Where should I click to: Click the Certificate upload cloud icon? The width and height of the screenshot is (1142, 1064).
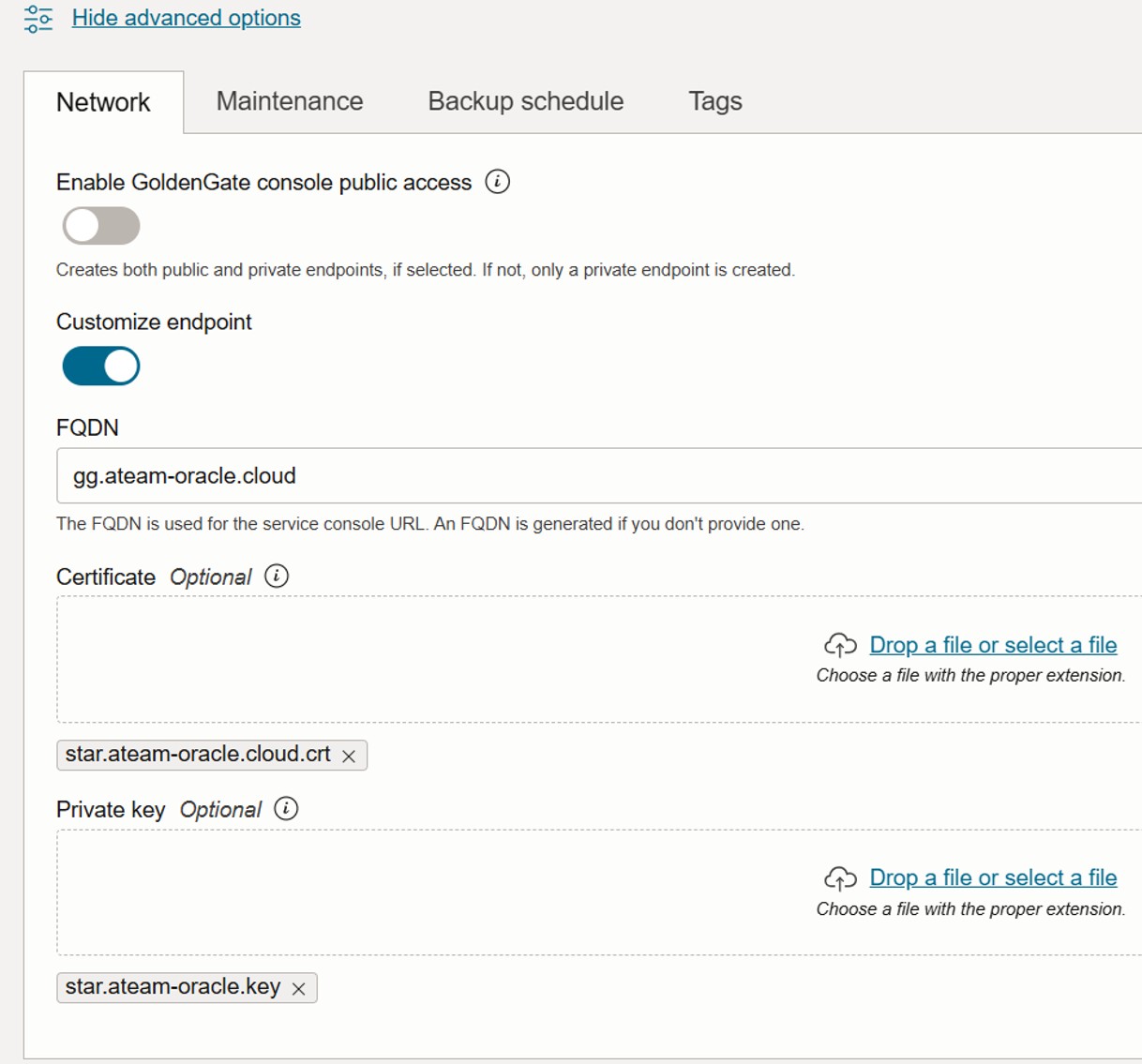(840, 645)
